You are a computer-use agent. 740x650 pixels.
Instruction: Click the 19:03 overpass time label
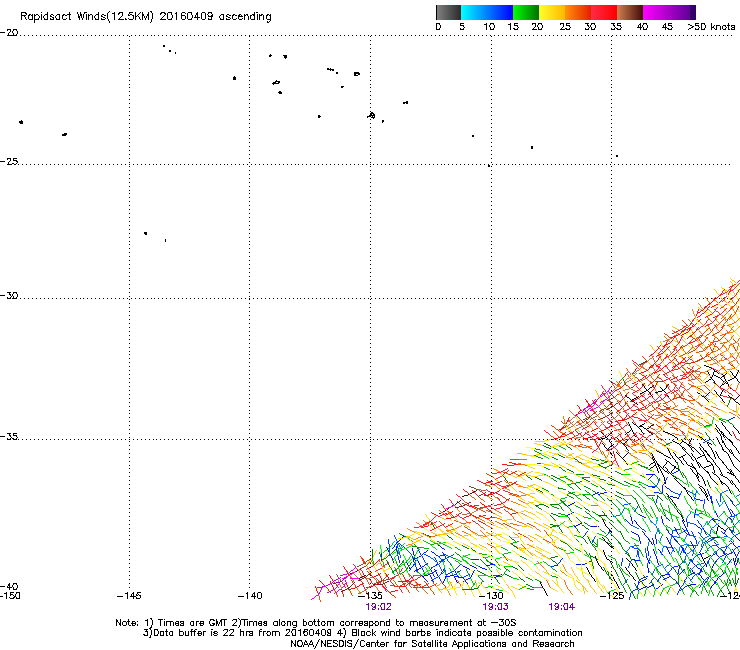[x=496, y=607]
